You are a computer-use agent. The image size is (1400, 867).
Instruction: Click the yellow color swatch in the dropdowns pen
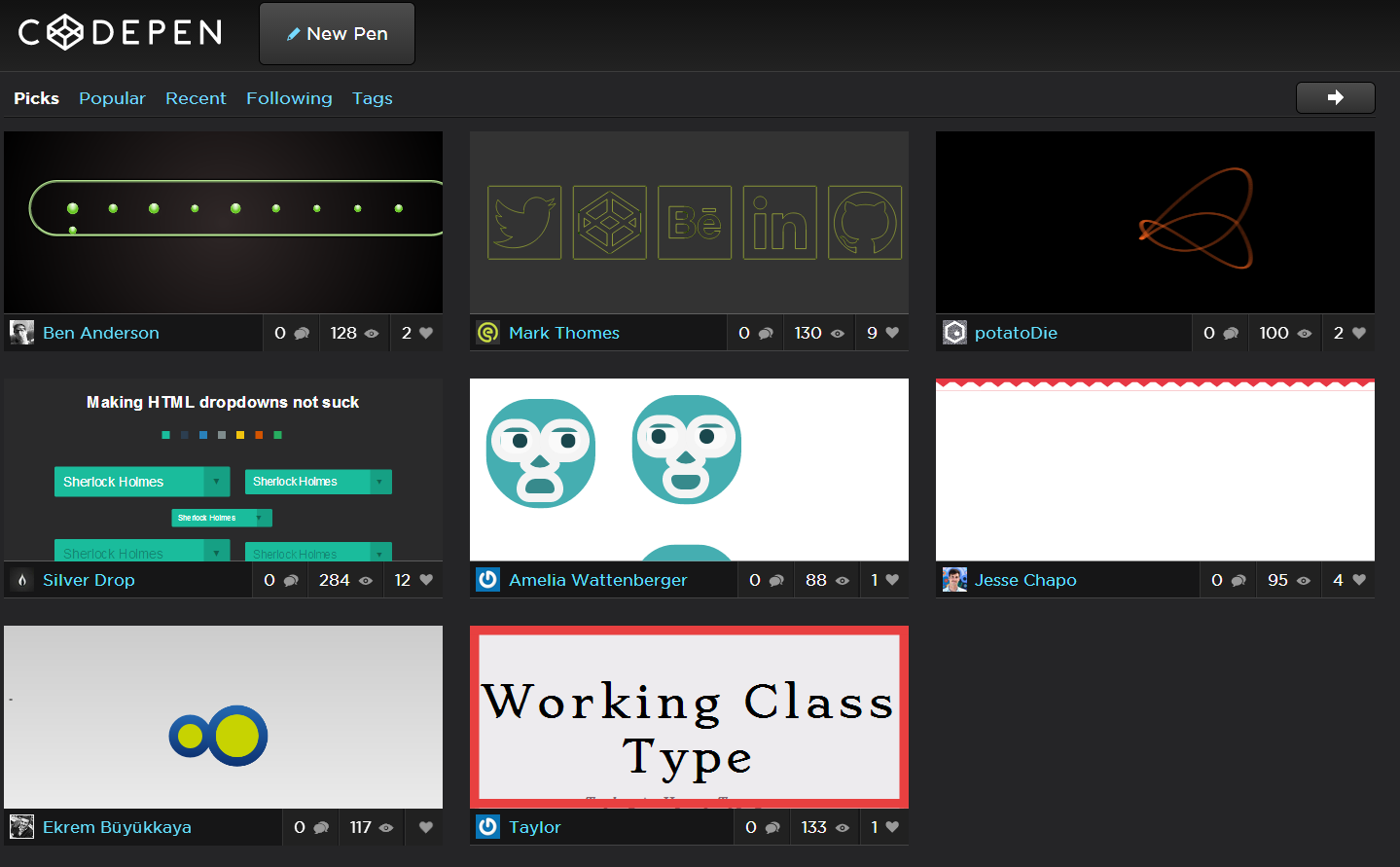click(239, 435)
